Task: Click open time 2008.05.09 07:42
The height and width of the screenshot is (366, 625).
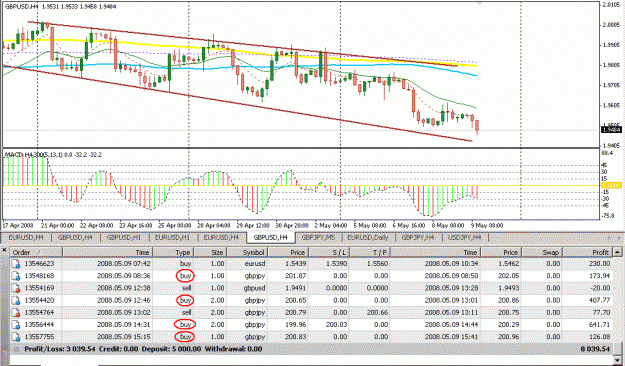Action: click(x=124, y=264)
